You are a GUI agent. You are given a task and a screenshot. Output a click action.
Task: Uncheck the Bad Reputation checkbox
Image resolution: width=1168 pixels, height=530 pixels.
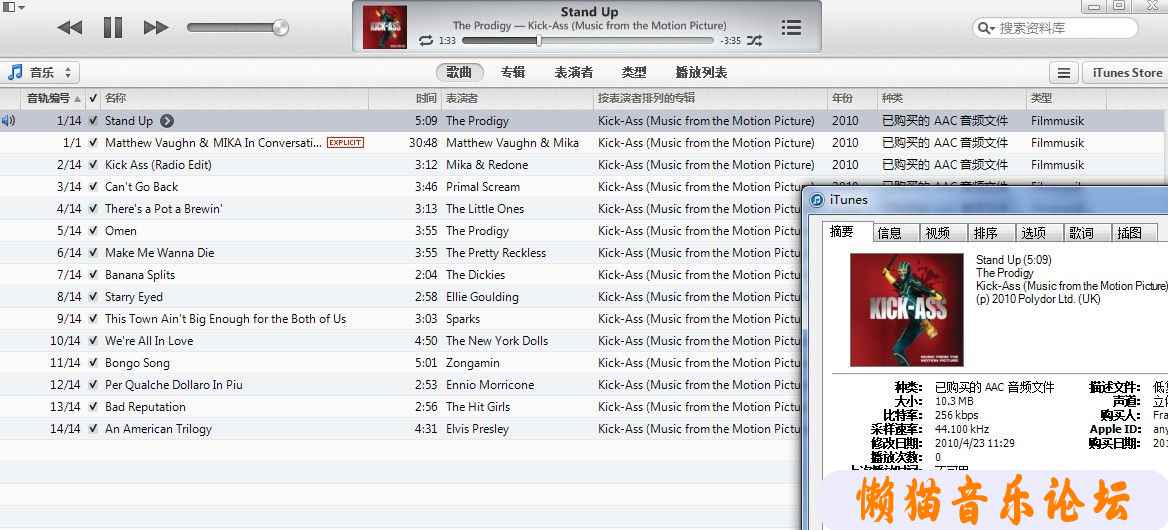tap(93, 407)
